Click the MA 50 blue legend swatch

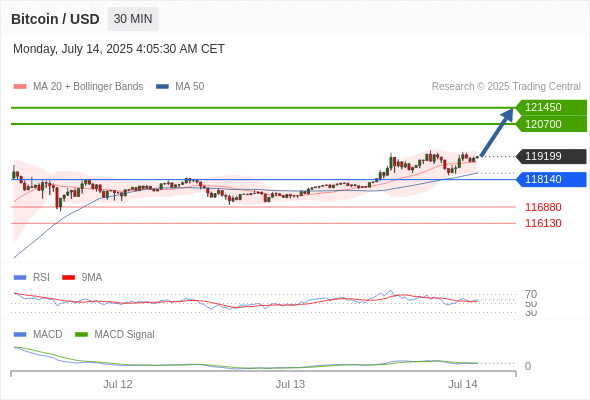[x=162, y=87]
